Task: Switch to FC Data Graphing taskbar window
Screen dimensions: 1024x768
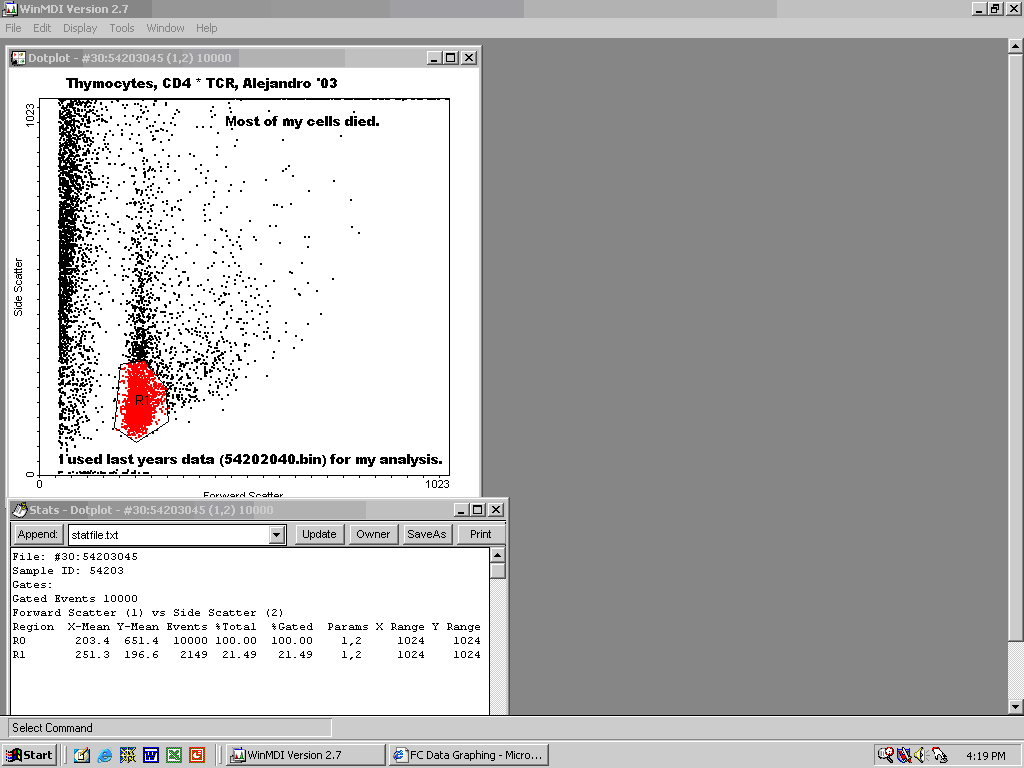Action: pos(468,755)
